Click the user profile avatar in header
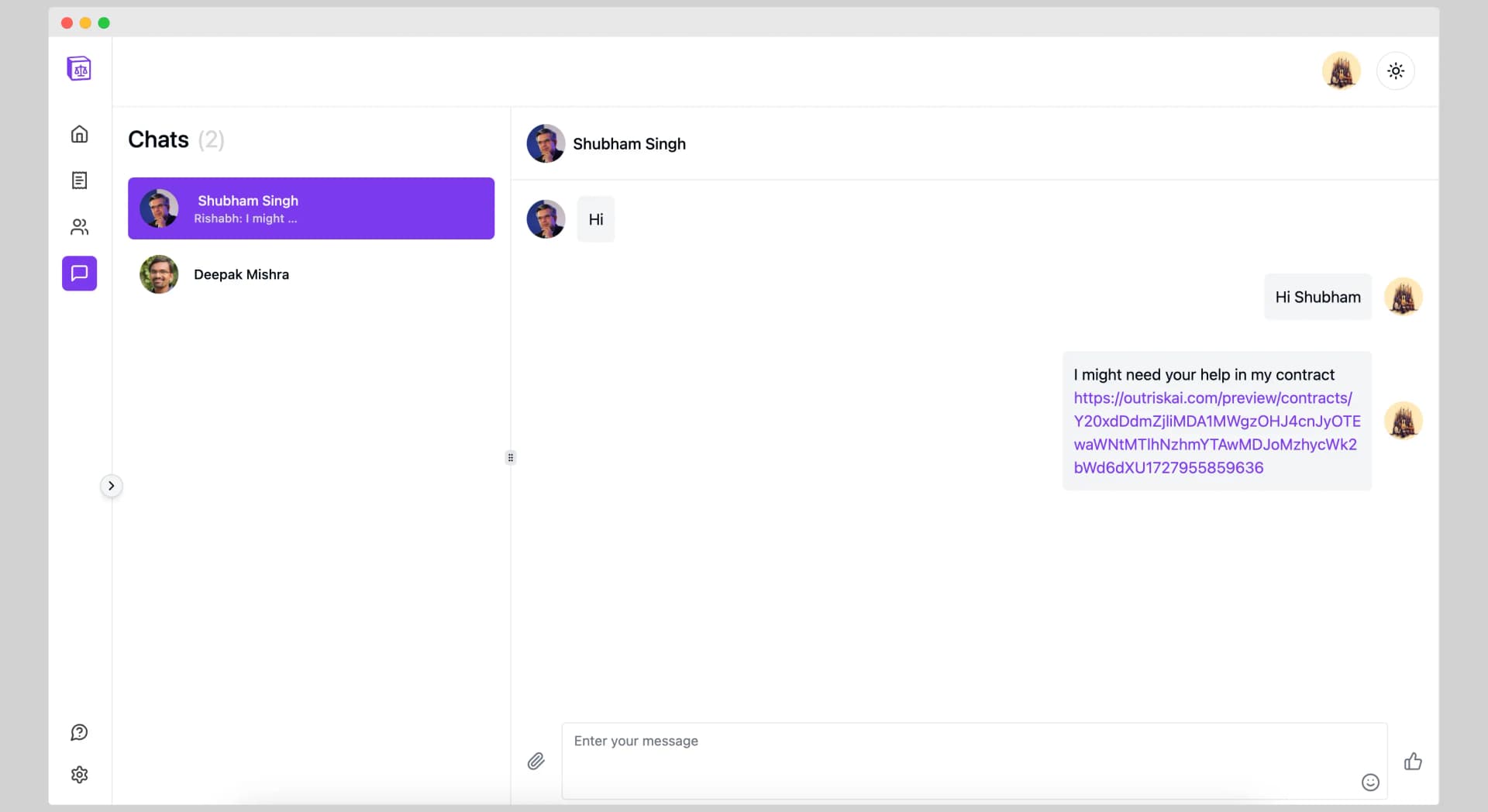 pos(1341,71)
